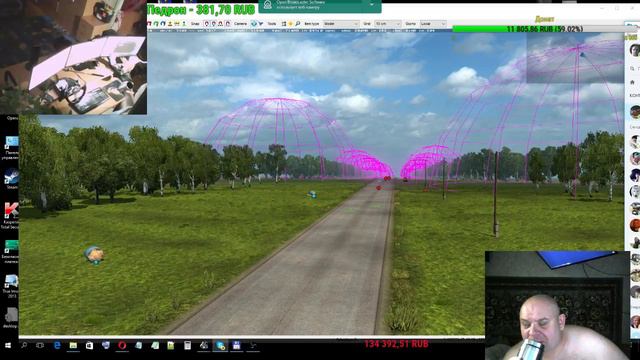
Task: Toggle second Snap option icon
Action: [213, 24]
